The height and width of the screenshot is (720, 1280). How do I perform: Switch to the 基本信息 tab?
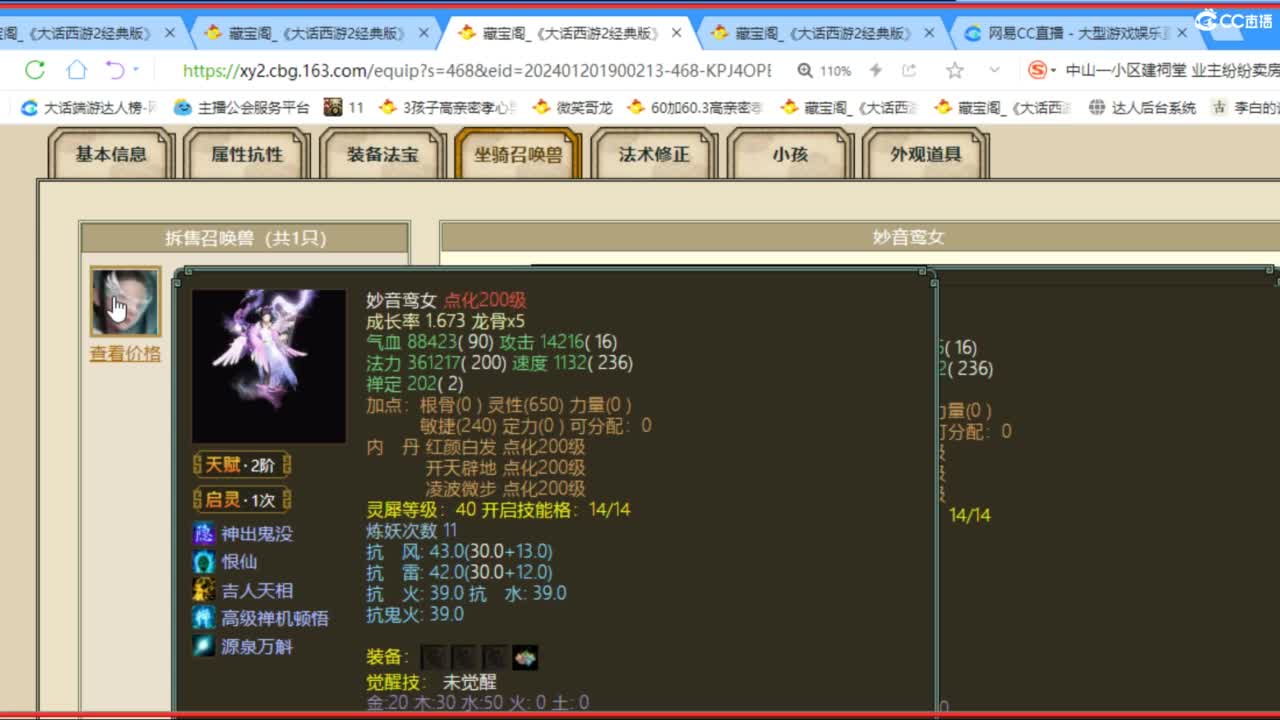pos(111,154)
